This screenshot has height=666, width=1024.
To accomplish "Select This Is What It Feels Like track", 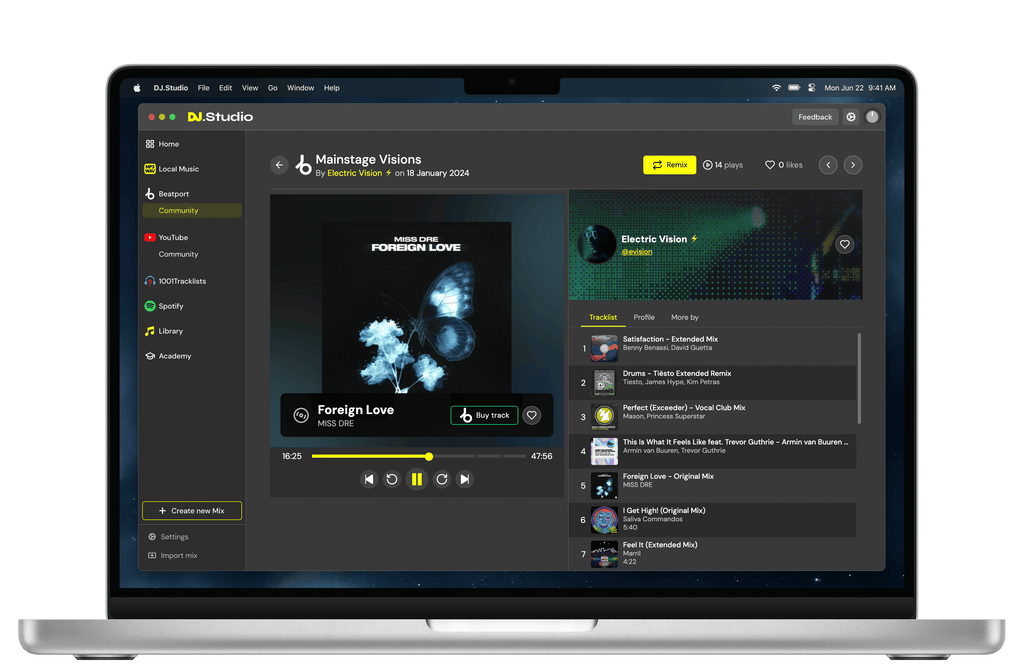I will pos(712,451).
